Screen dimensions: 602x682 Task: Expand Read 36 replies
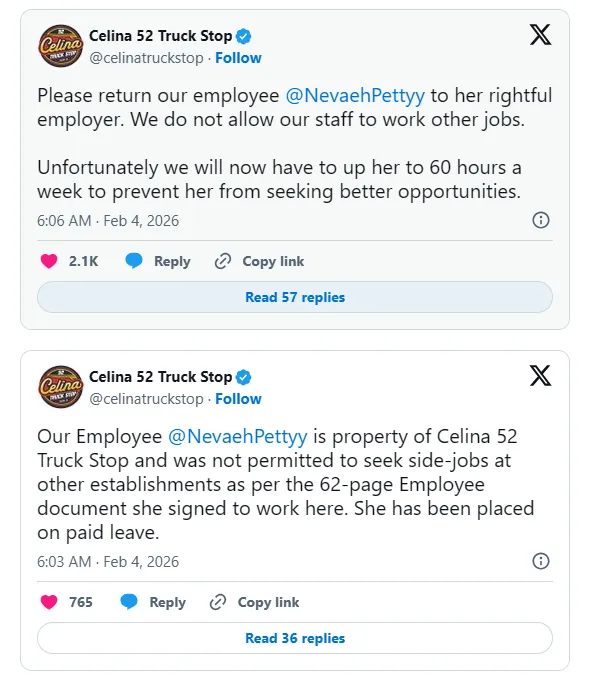click(295, 638)
